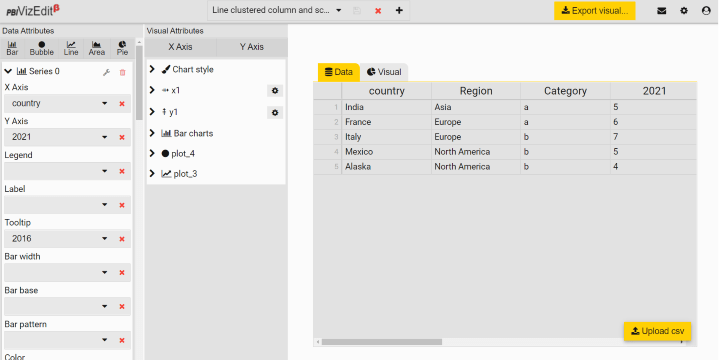
Task: Open Series 0 wrench settings
Action: pos(106,72)
